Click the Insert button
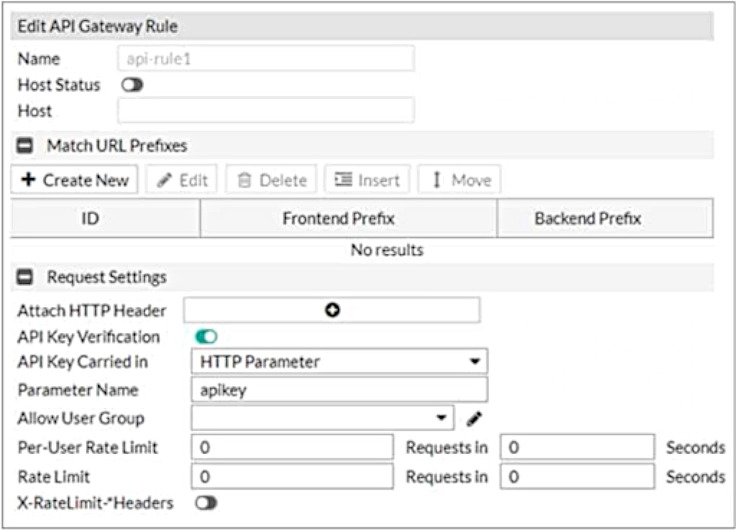The image size is (736, 530). pos(367,180)
